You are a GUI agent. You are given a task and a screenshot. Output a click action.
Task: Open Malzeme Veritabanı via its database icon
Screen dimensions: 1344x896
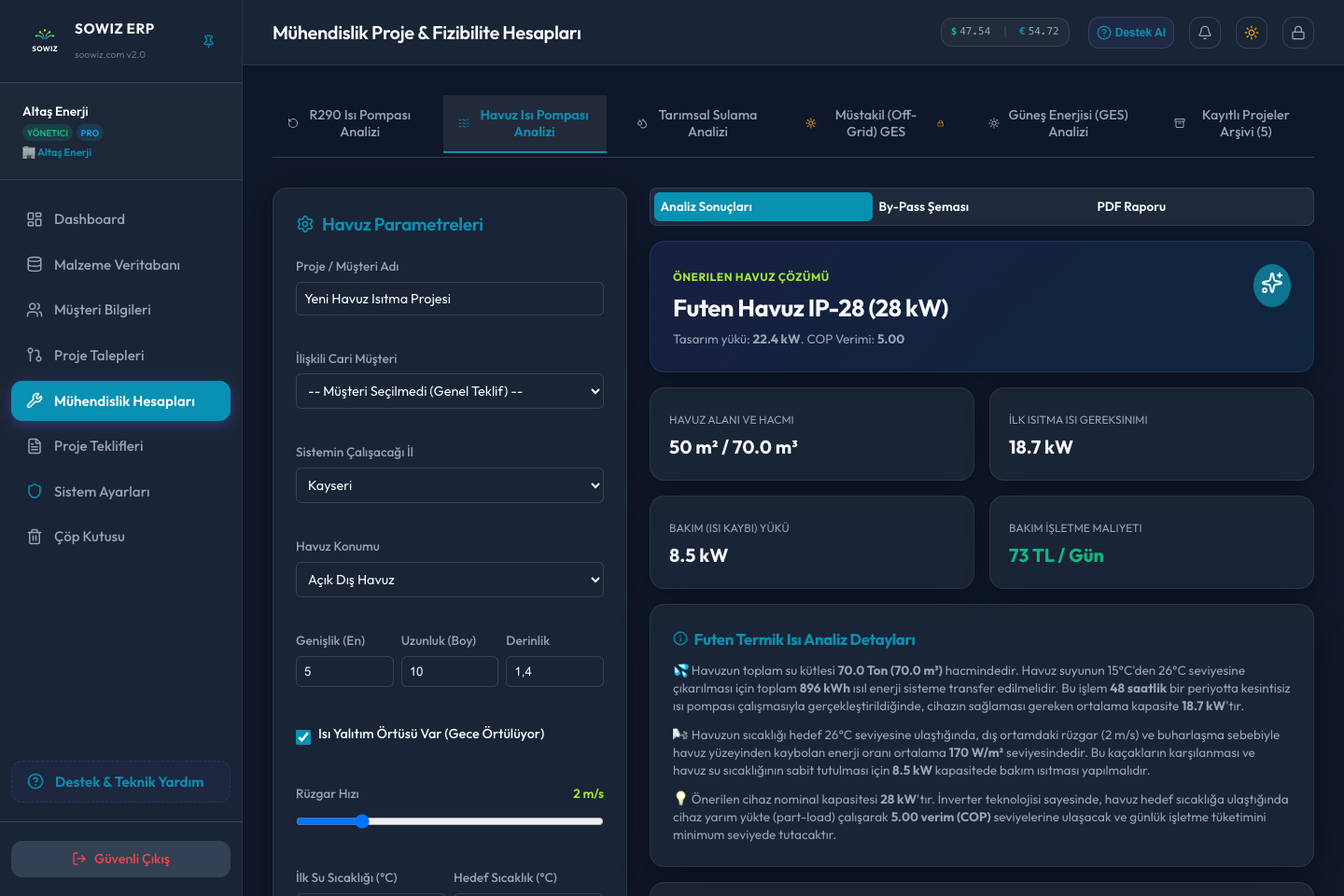coord(35,264)
